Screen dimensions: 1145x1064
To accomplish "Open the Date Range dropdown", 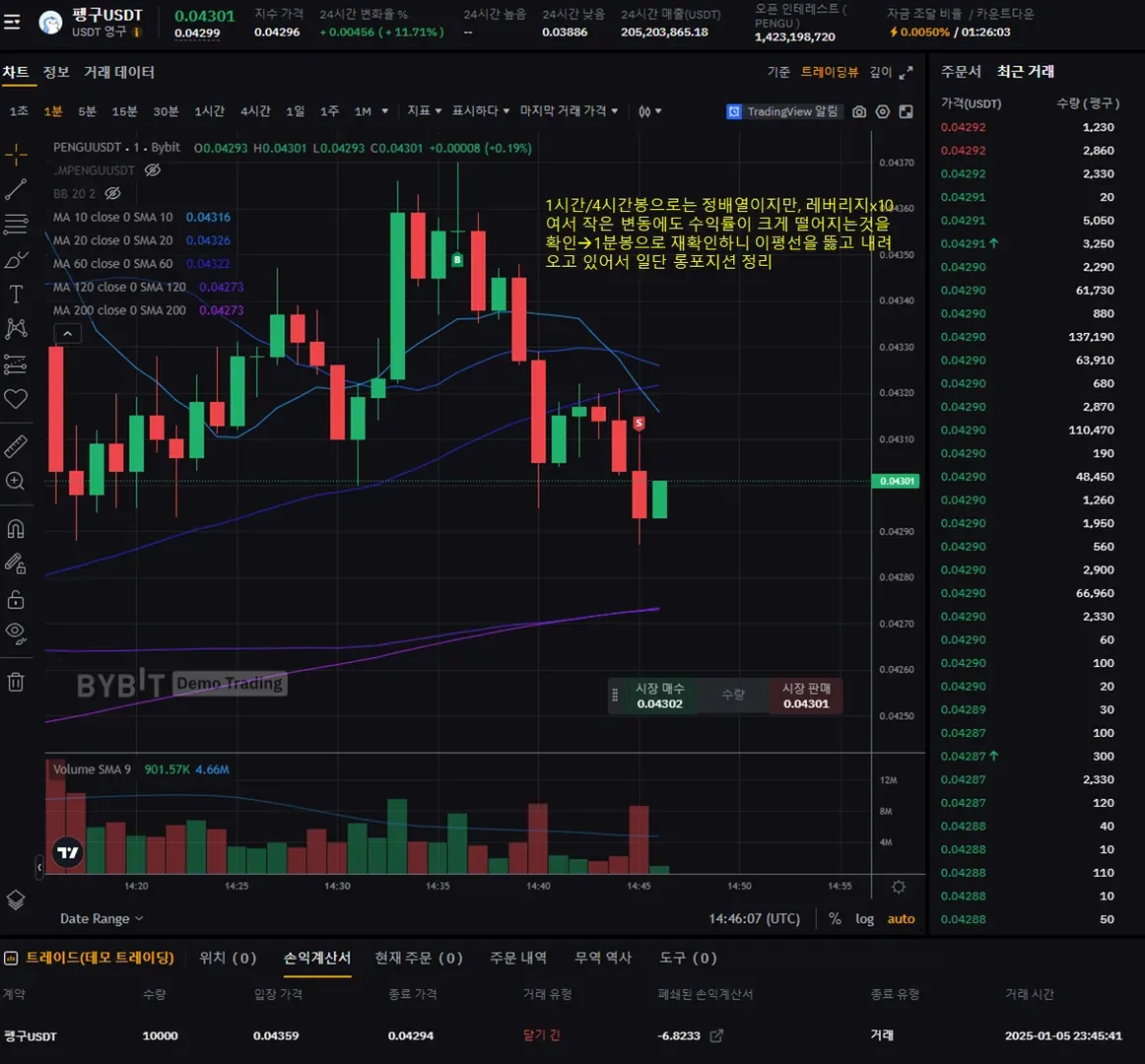I will pyautogui.click(x=101, y=918).
